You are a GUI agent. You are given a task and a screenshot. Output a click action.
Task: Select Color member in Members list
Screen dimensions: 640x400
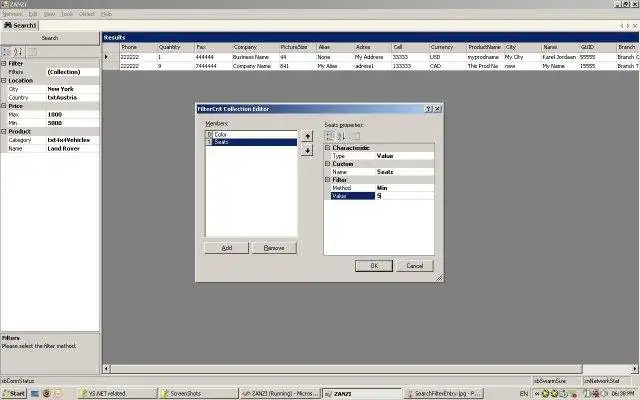pyautogui.click(x=251, y=134)
